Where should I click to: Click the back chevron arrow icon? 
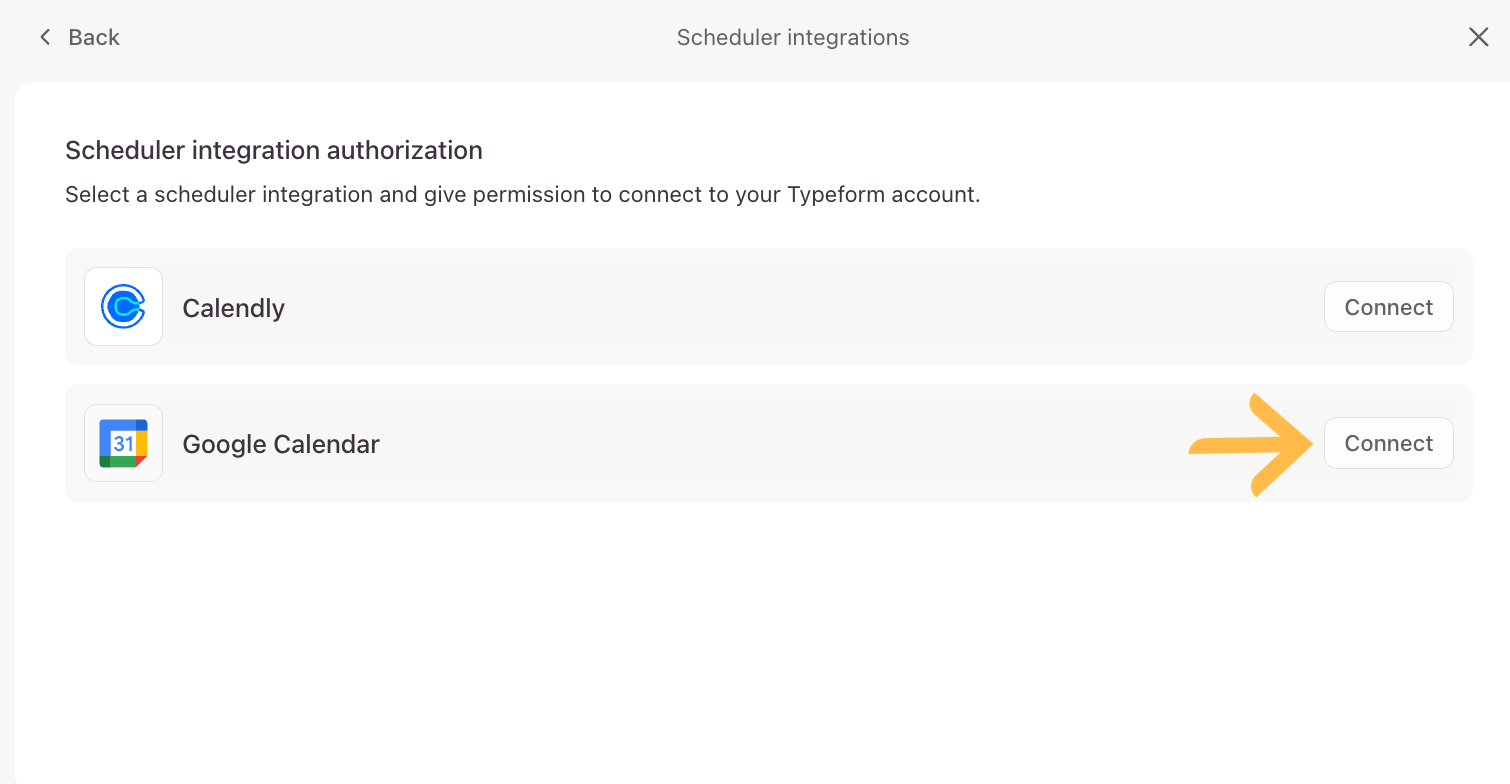point(44,38)
